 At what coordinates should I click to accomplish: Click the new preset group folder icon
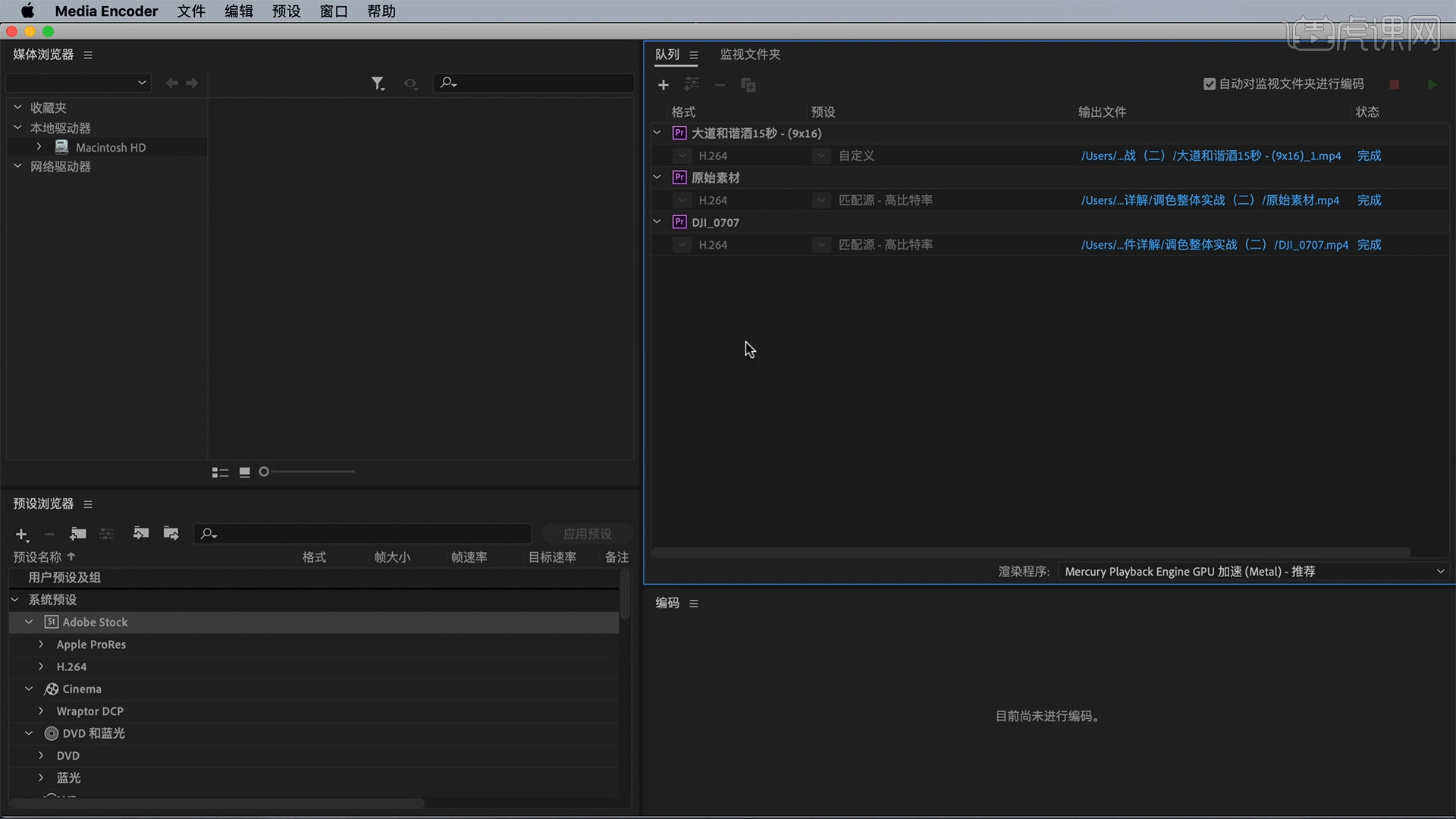77,534
